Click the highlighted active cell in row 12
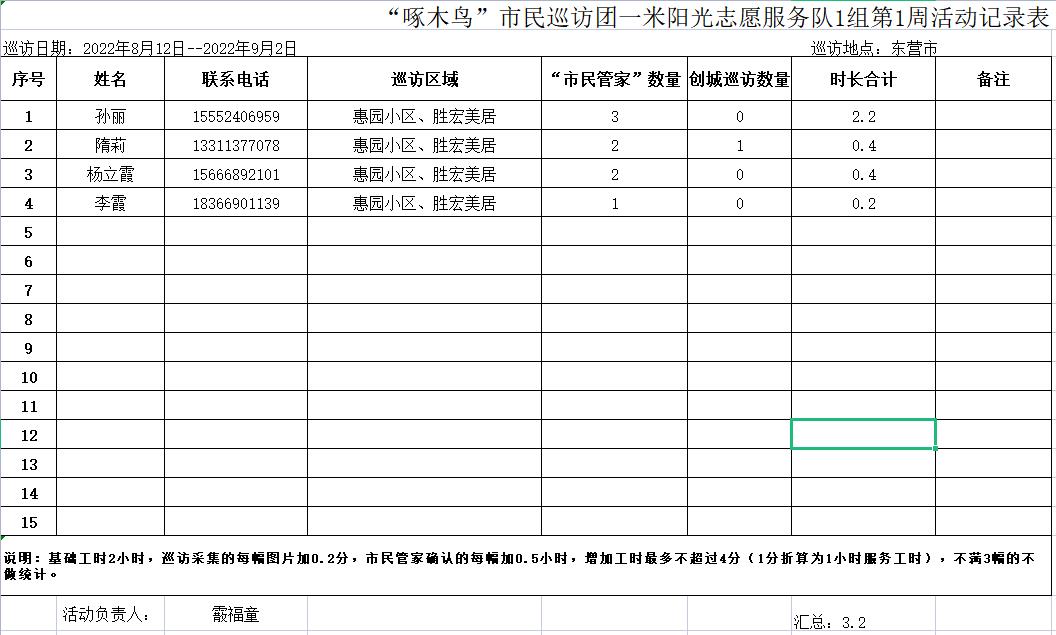The image size is (1056, 635). coord(863,434)
